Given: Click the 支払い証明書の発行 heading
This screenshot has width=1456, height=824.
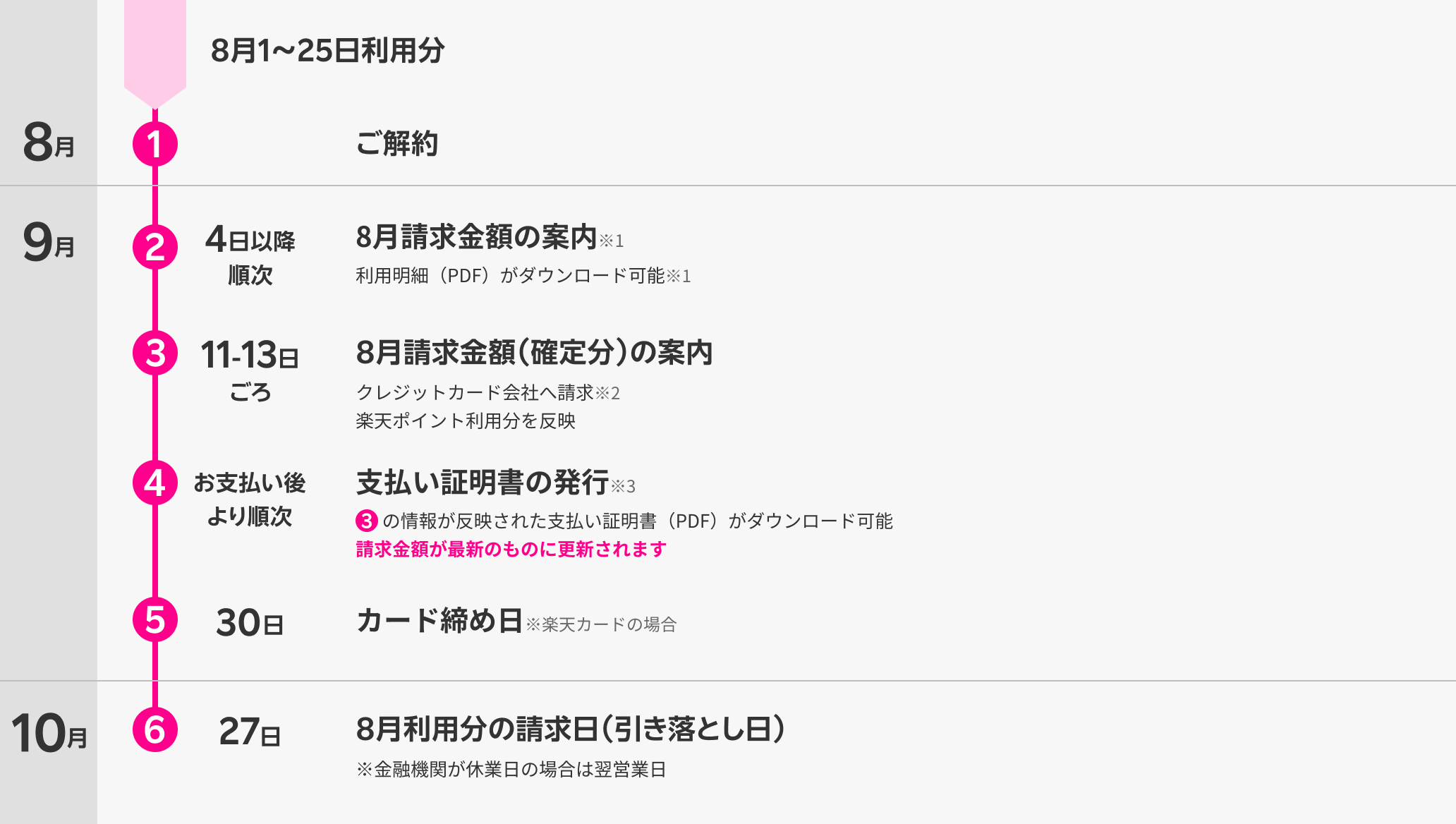Looking at the screenshot, I should coord(483,483).
